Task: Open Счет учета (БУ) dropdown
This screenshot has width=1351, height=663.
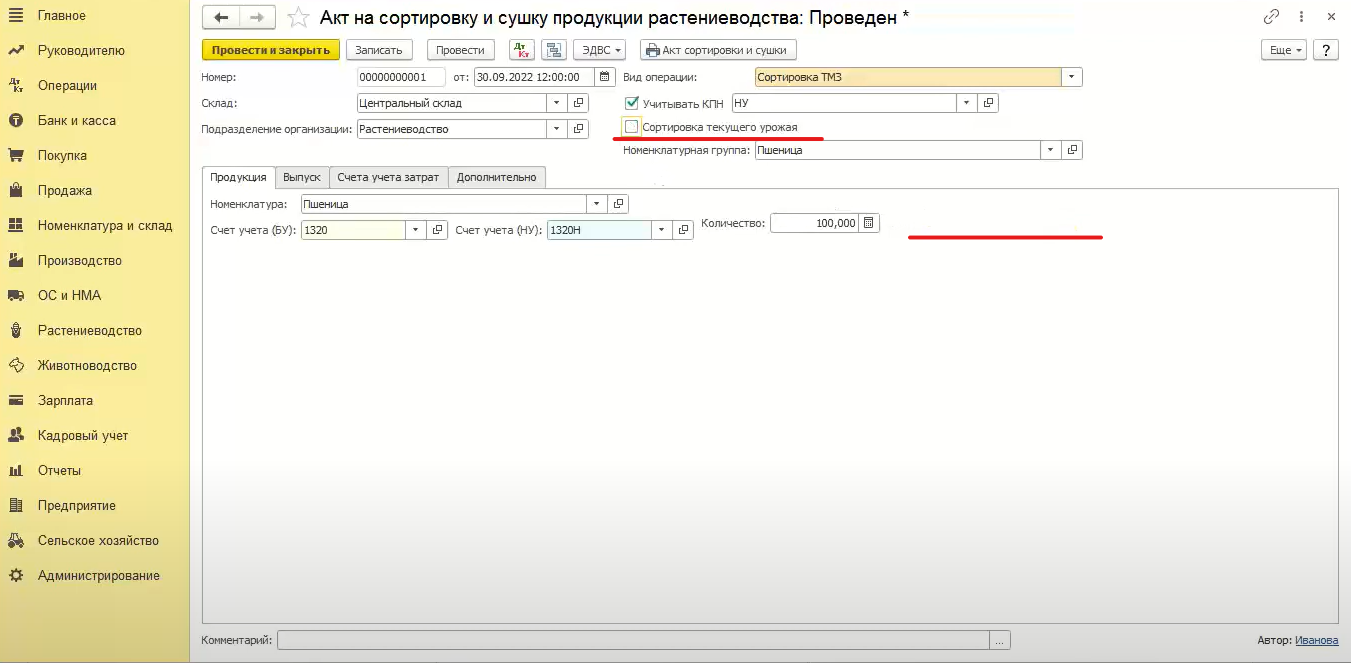Action: (414, 230)
